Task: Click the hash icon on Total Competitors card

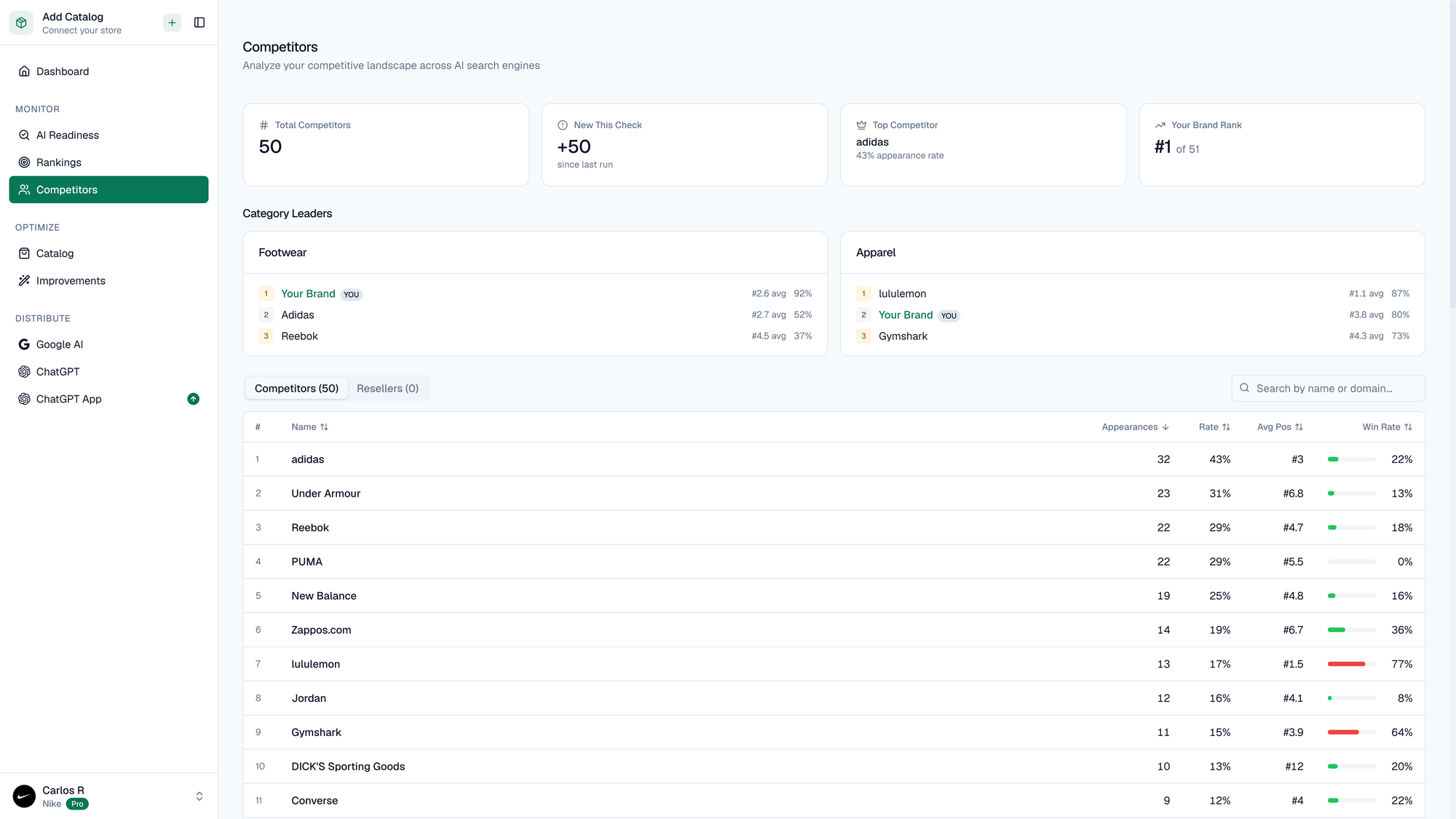Action: 264,125
